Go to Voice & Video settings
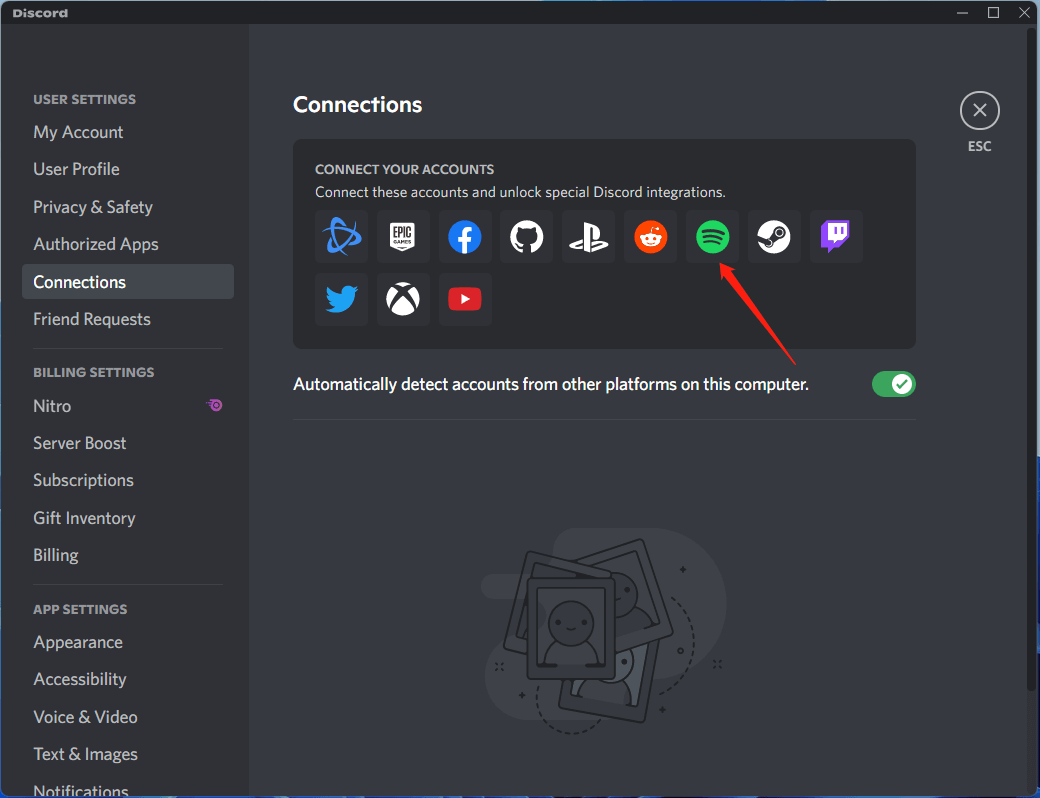1040x798 pixels. 128,717
